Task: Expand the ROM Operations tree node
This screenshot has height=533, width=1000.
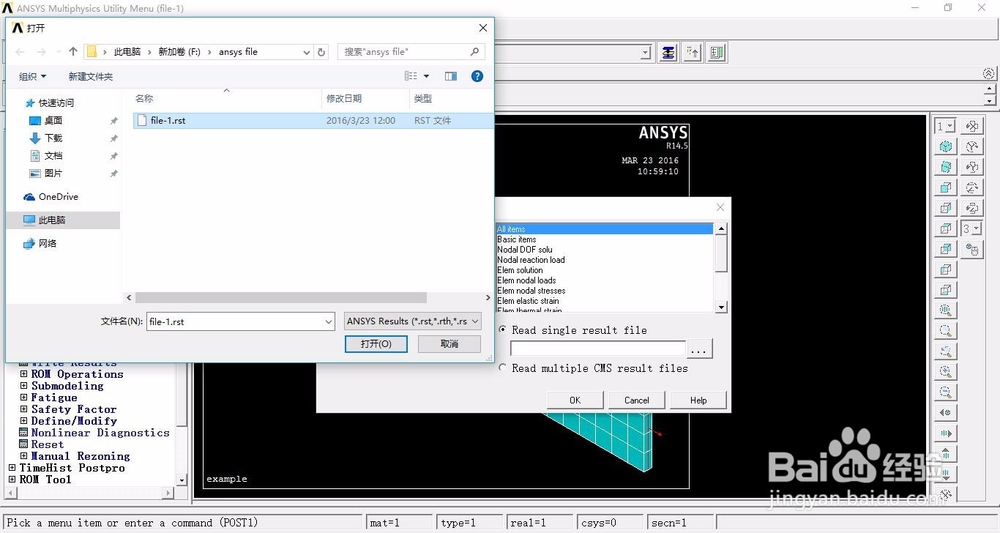Action: point(24,374)
